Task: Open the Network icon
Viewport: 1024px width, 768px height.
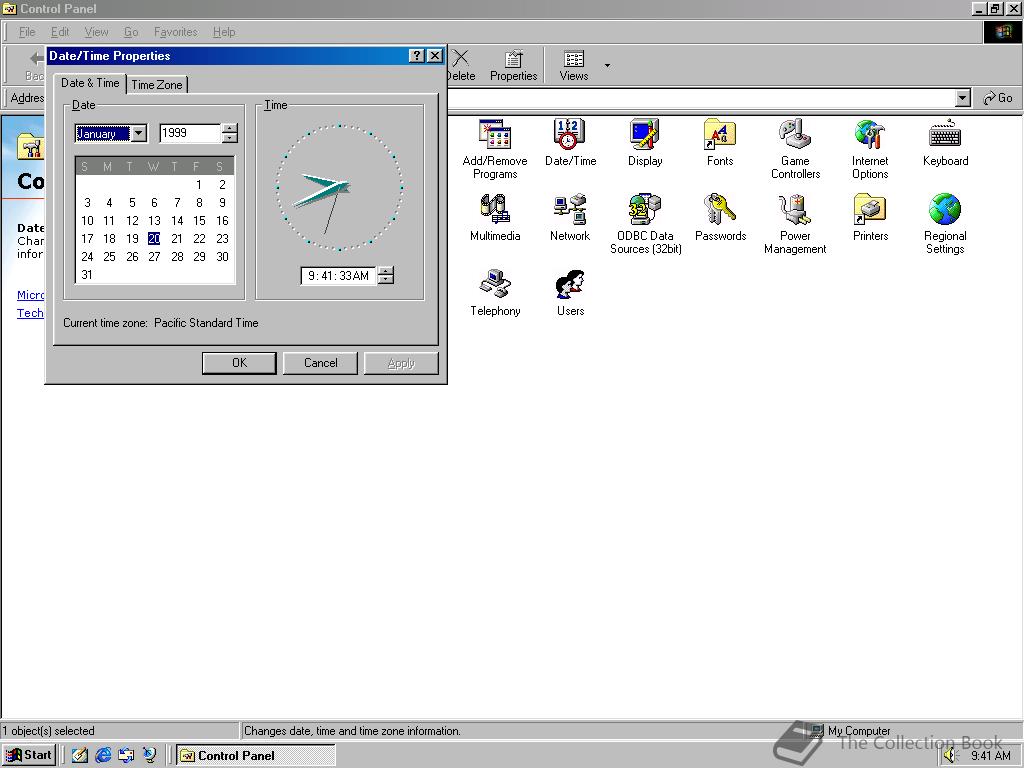Action: coord(569,217)
